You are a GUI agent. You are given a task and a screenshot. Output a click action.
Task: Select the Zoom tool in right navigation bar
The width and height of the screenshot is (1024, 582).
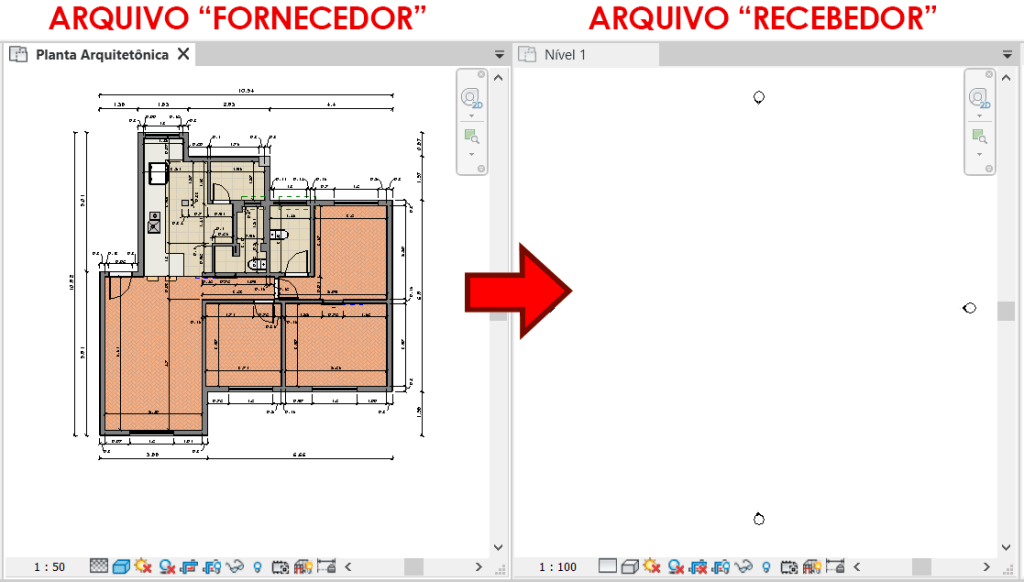click(x=980, y=137)
